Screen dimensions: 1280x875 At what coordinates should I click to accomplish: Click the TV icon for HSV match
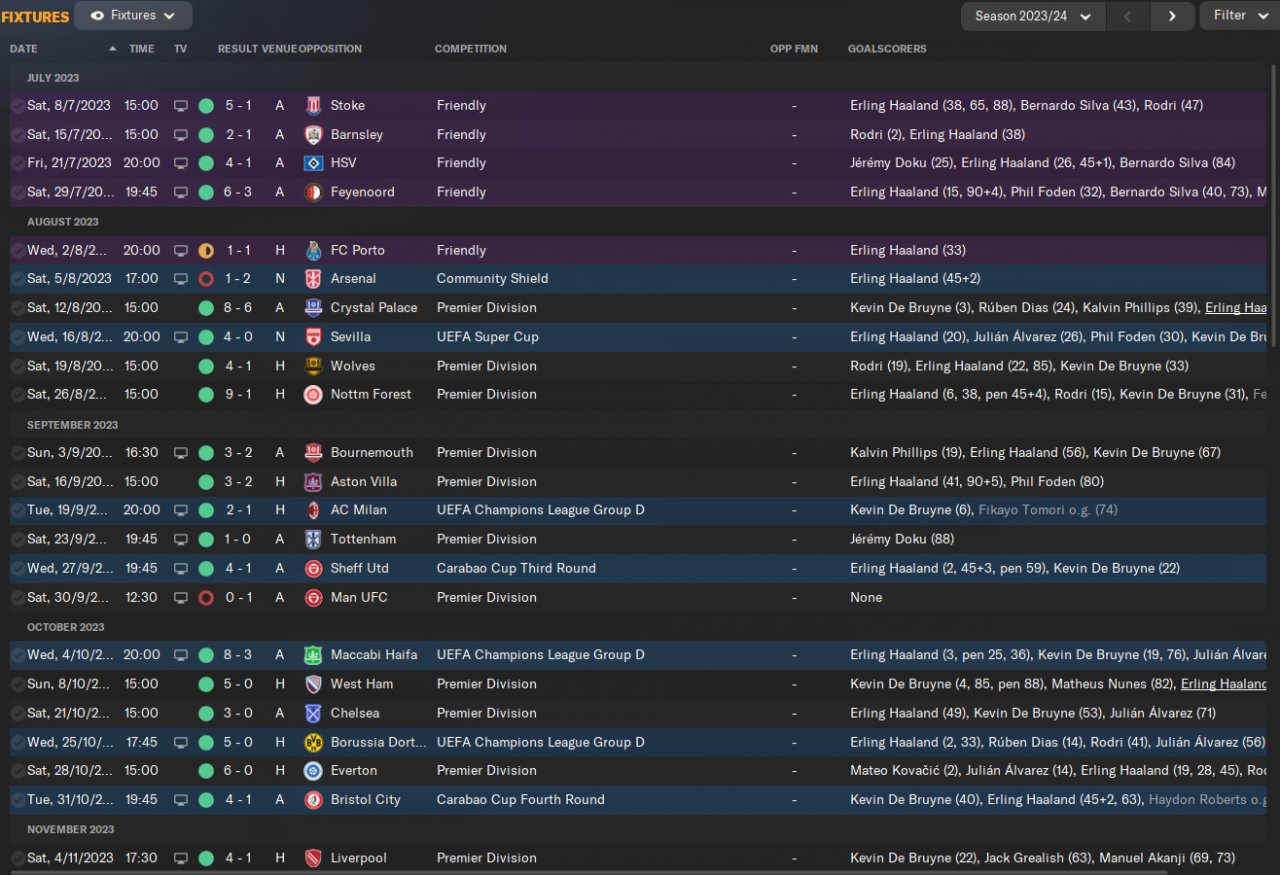(181, 163)
